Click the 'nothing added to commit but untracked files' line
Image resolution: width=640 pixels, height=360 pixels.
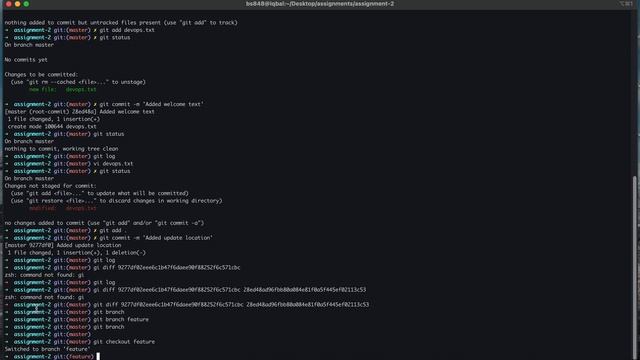[x=121, y=22]
